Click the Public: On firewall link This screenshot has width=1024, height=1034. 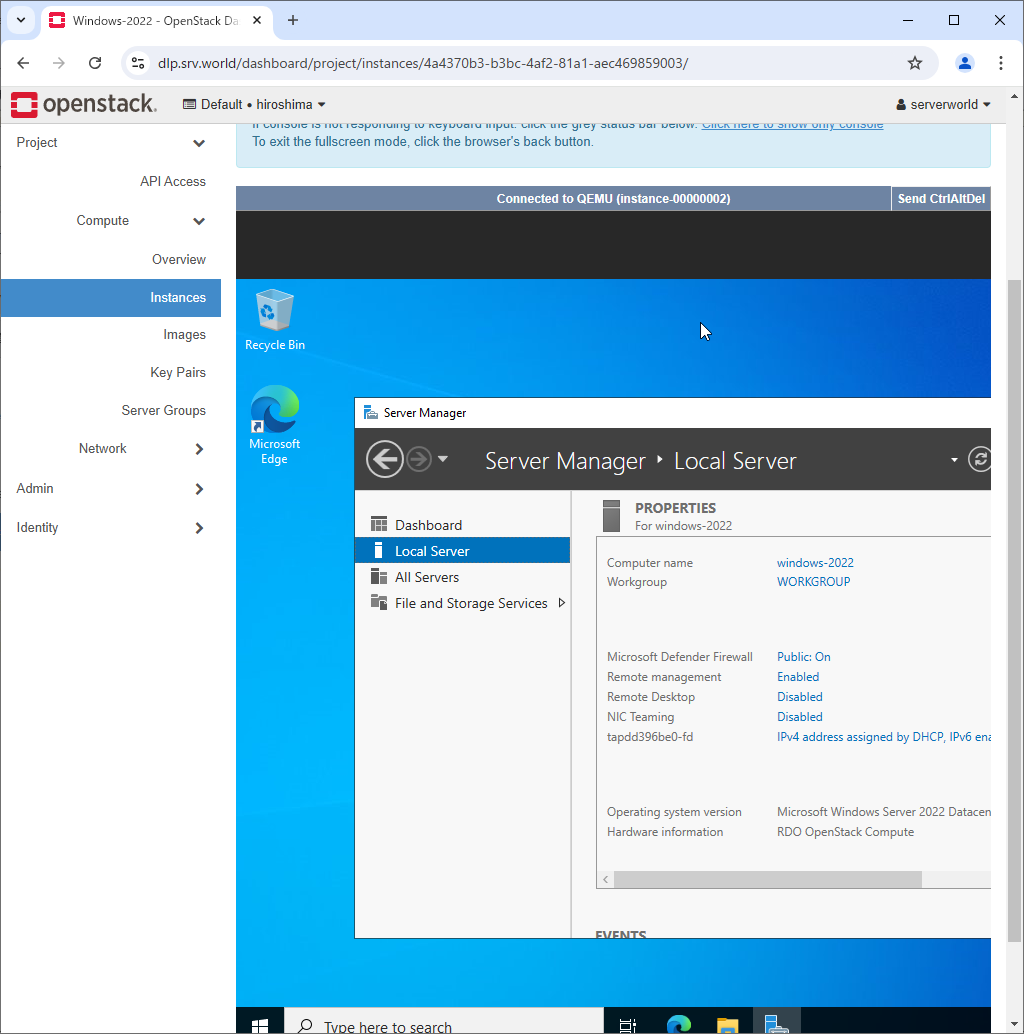803,657
